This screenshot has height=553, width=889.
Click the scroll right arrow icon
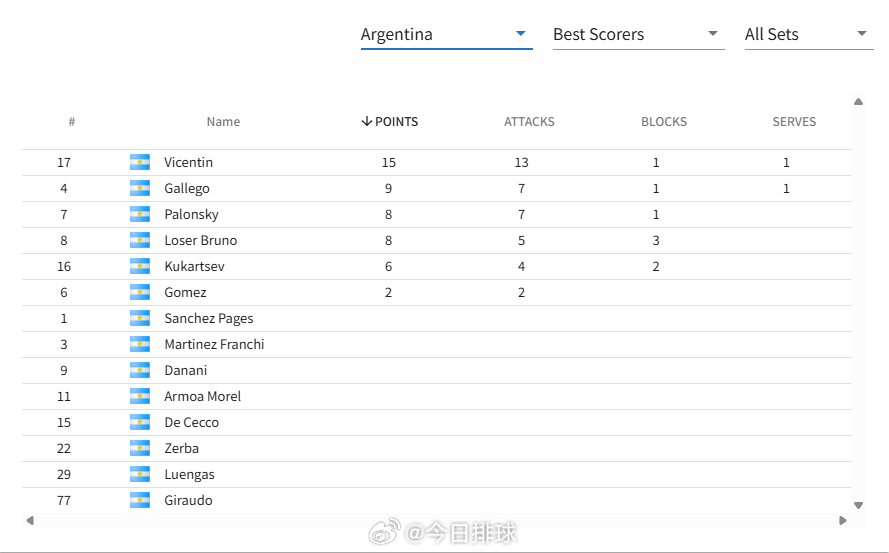tap(843, 520)
